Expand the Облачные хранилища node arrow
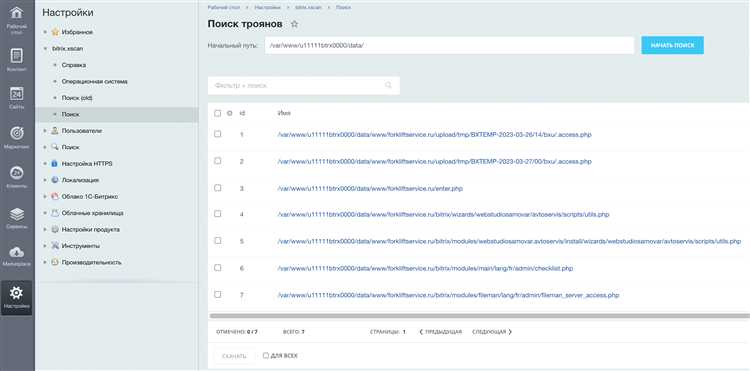This screenshot has width=750, height=371. 45,213
